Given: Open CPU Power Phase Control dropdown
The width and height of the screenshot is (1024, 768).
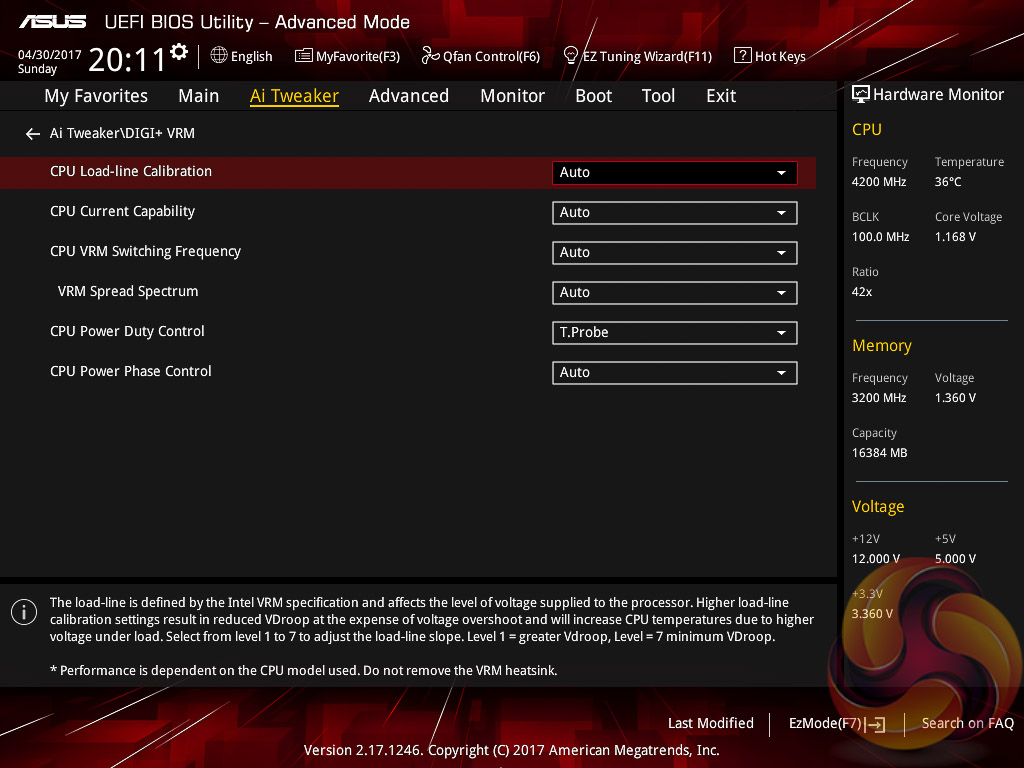Looking at the screenshot, I should (x=675, y=372).
